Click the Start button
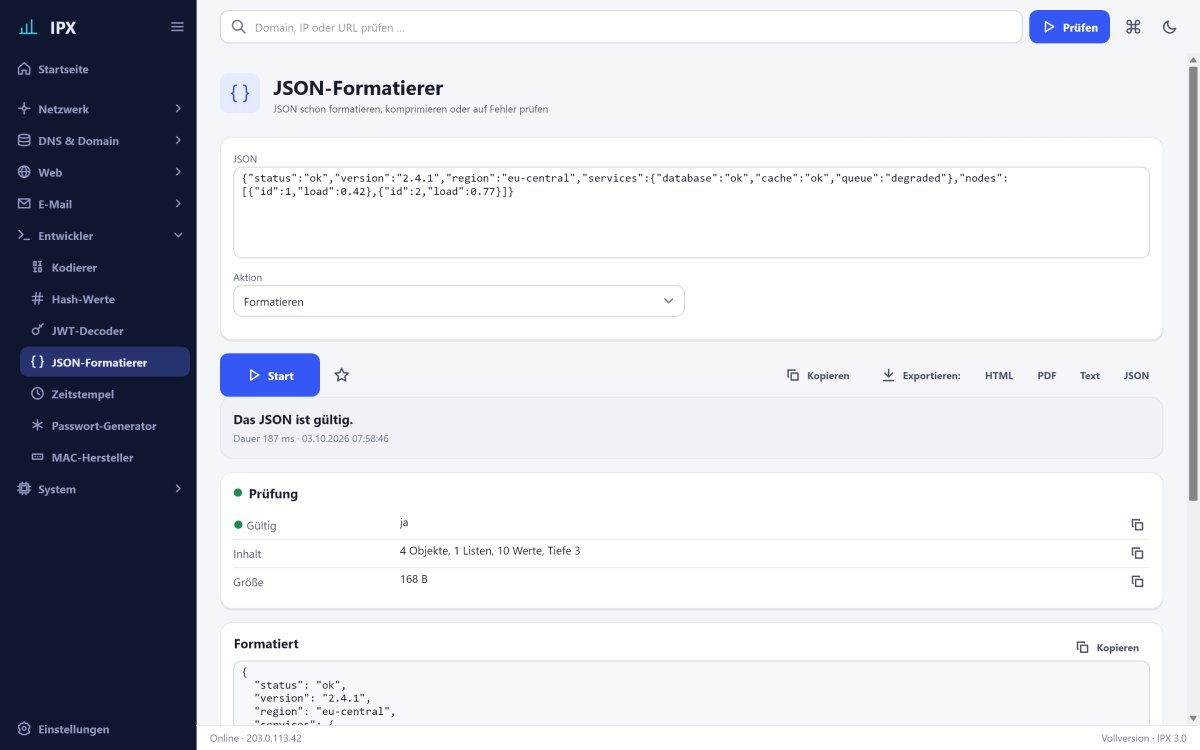The image size is (1200, 750). [x=270, y=375]
